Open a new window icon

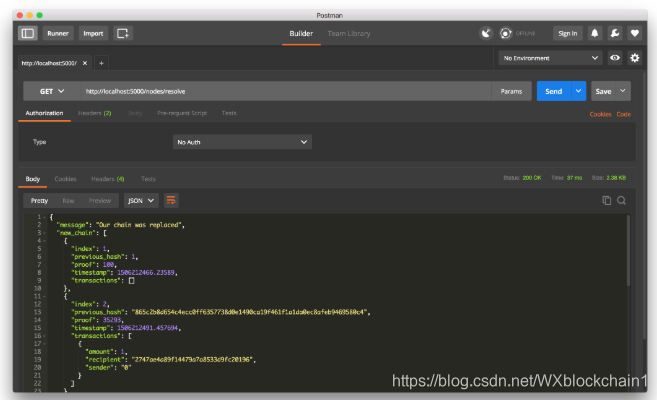123,33
